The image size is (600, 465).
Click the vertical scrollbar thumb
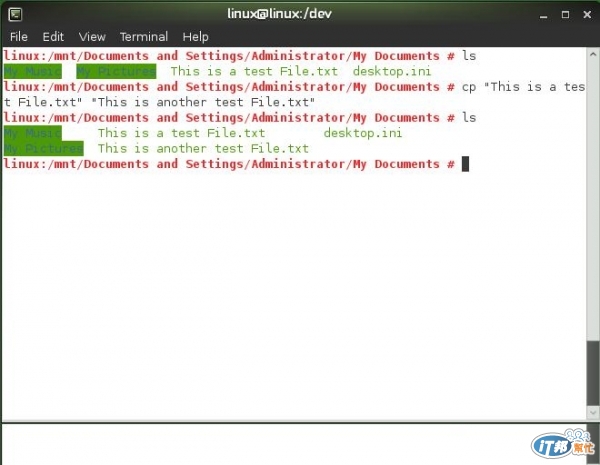coord(593,373)
